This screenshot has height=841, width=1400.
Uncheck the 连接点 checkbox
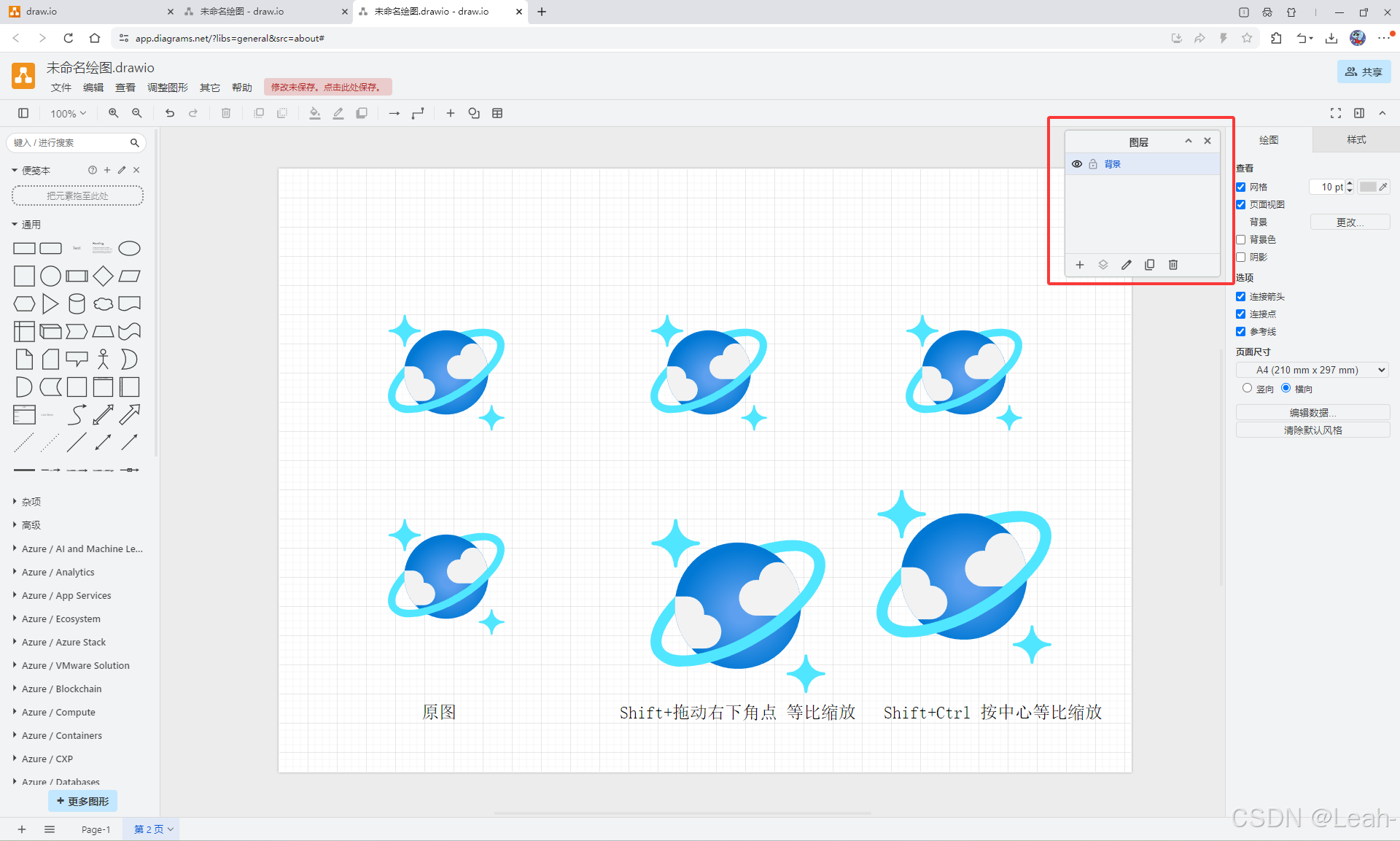tap(1241, 314)
